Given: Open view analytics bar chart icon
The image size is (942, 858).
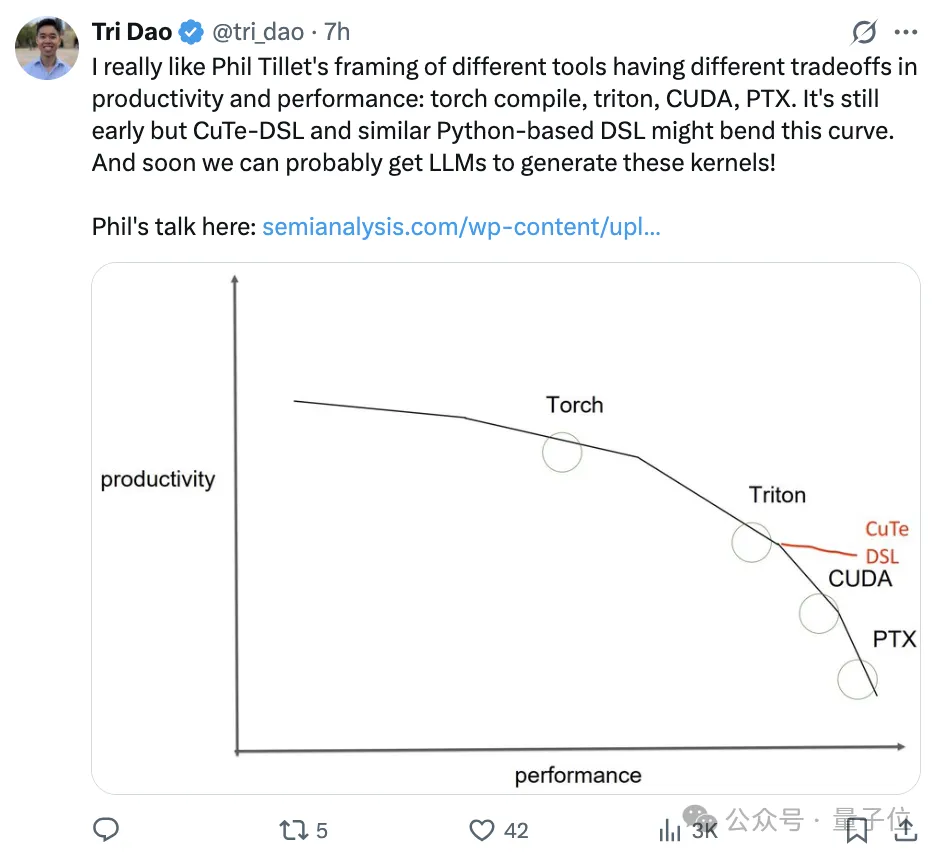Looking at the screenshot, I should tap(669, 830).
